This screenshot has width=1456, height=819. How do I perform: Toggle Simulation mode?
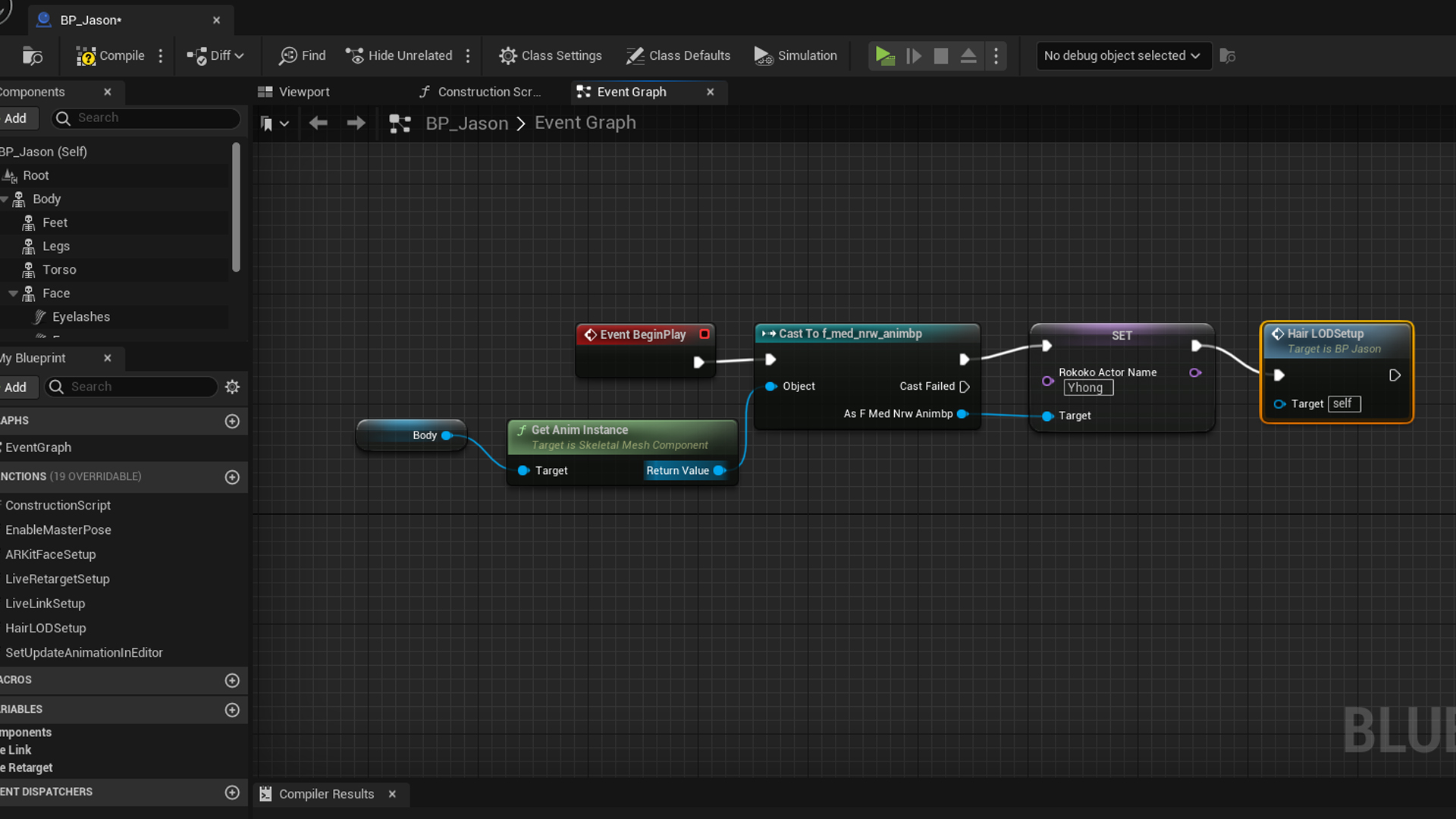(x=795, y=55)
